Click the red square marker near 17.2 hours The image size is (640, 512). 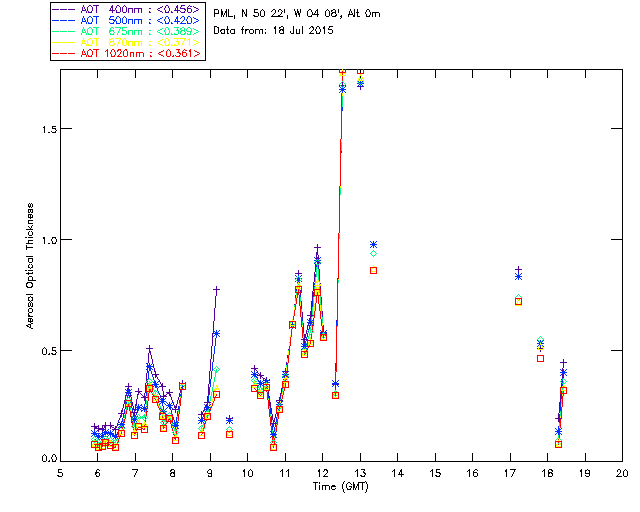click(x=518, y=301)
